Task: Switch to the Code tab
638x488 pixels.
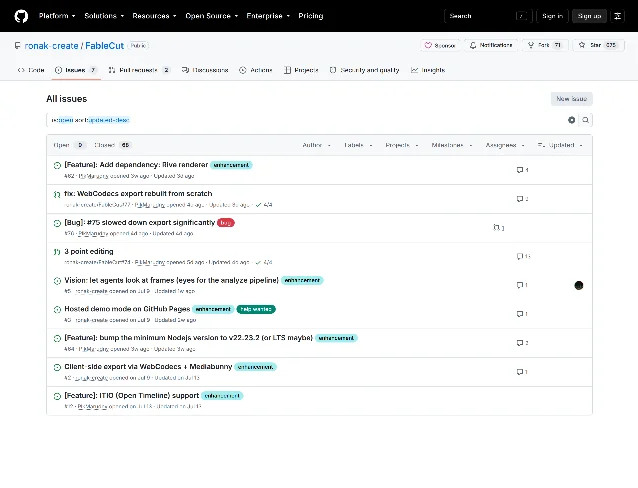Action: pos(31,70)
